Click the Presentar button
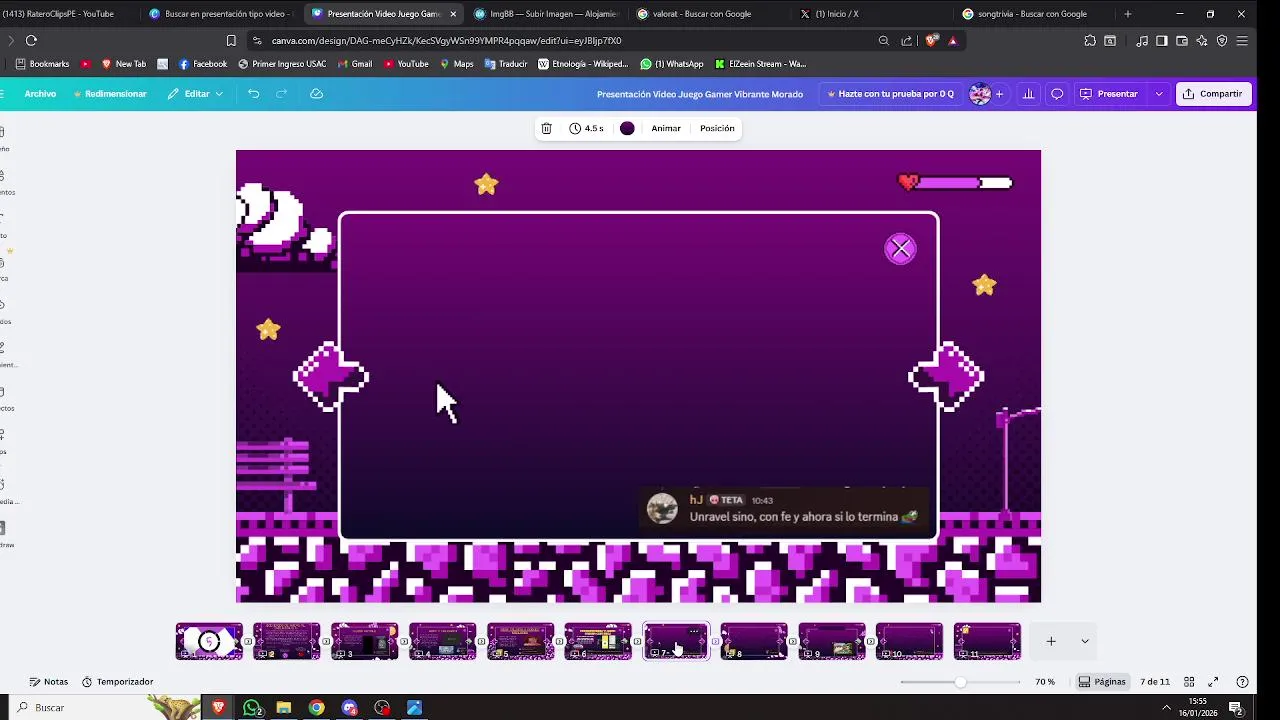Image resolution: width=1280 pixels, height=720 pixels. pyautogui.click(x=1109, y=94)
